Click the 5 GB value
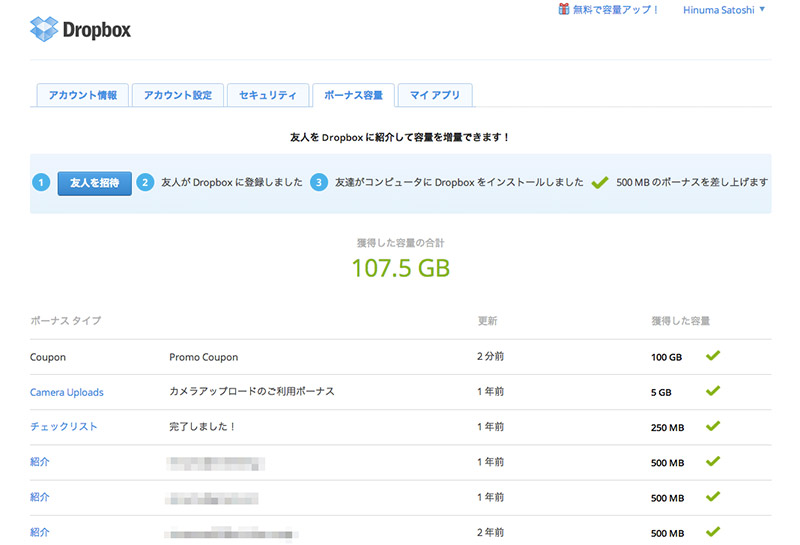 click(x=661, y=392)
